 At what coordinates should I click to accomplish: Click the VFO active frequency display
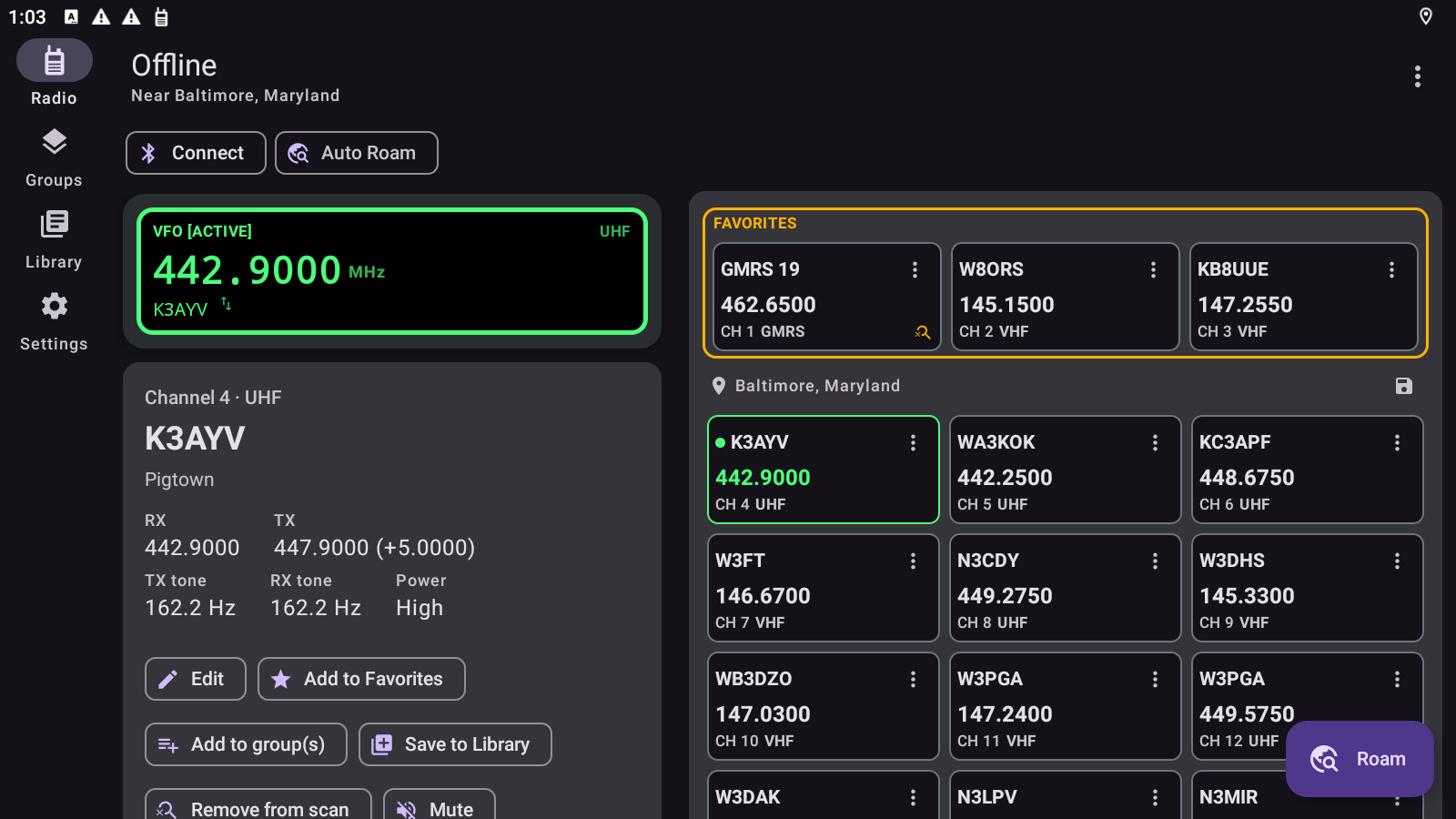392,271
